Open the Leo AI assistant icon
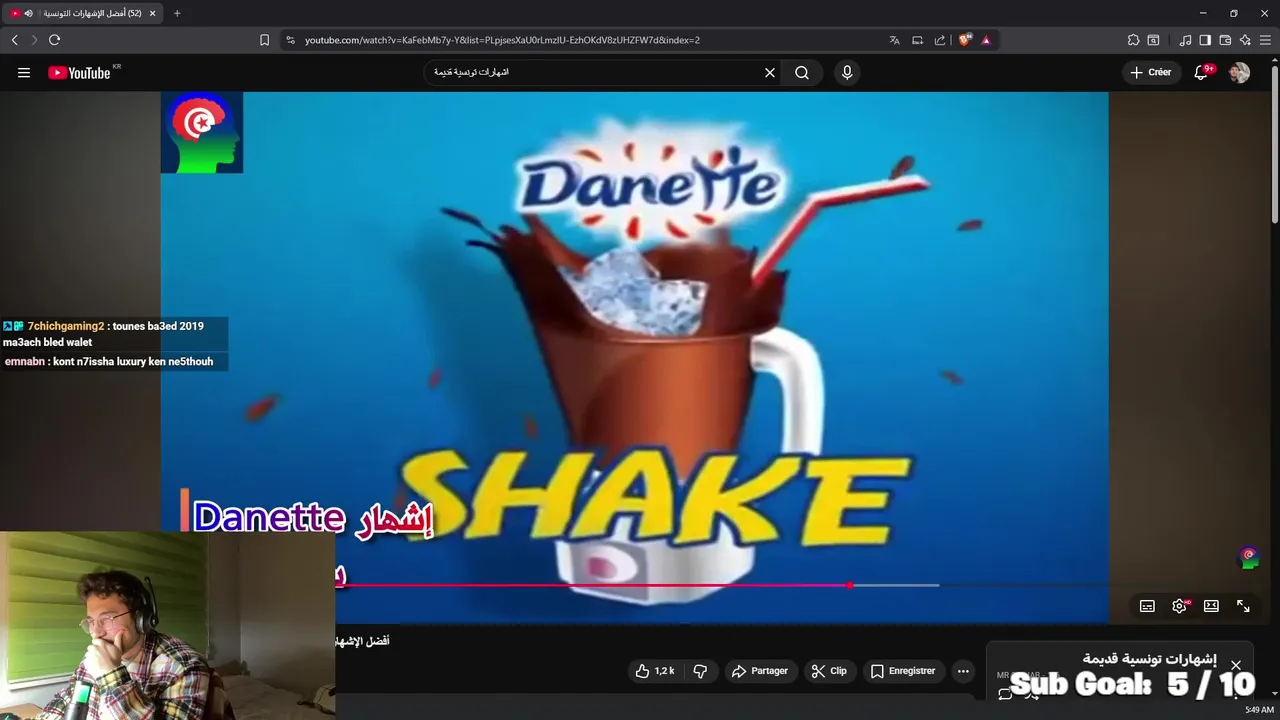The height and width of the screenshot is (720, 1280). point(1245,40)
